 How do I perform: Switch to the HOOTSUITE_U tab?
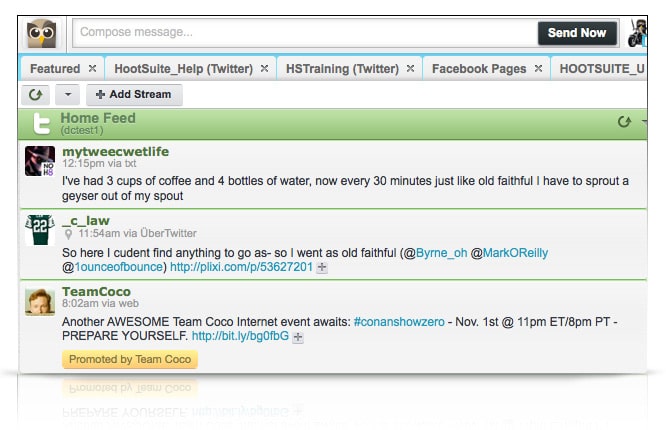(x=601, y=68)
